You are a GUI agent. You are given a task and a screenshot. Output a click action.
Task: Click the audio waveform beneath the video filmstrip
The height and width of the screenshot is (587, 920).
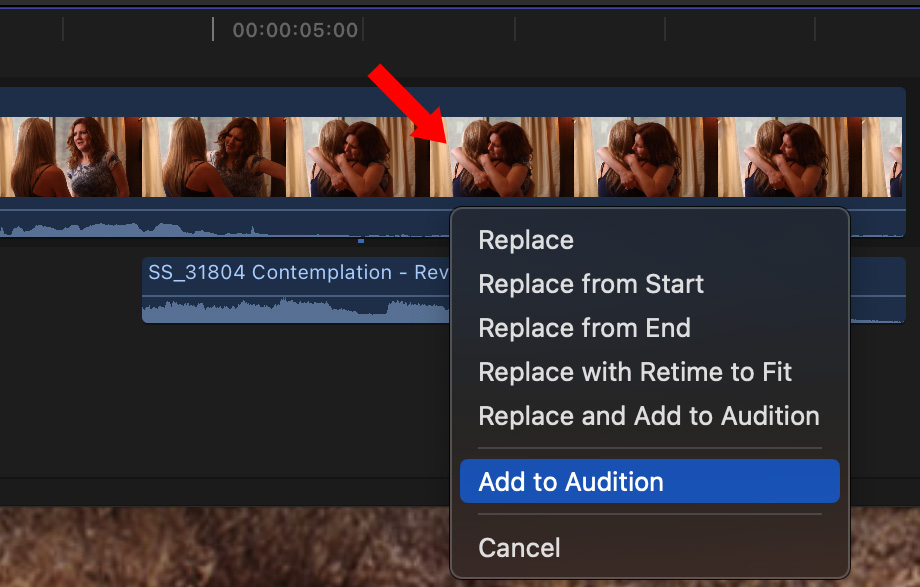(x=223, y=227)
